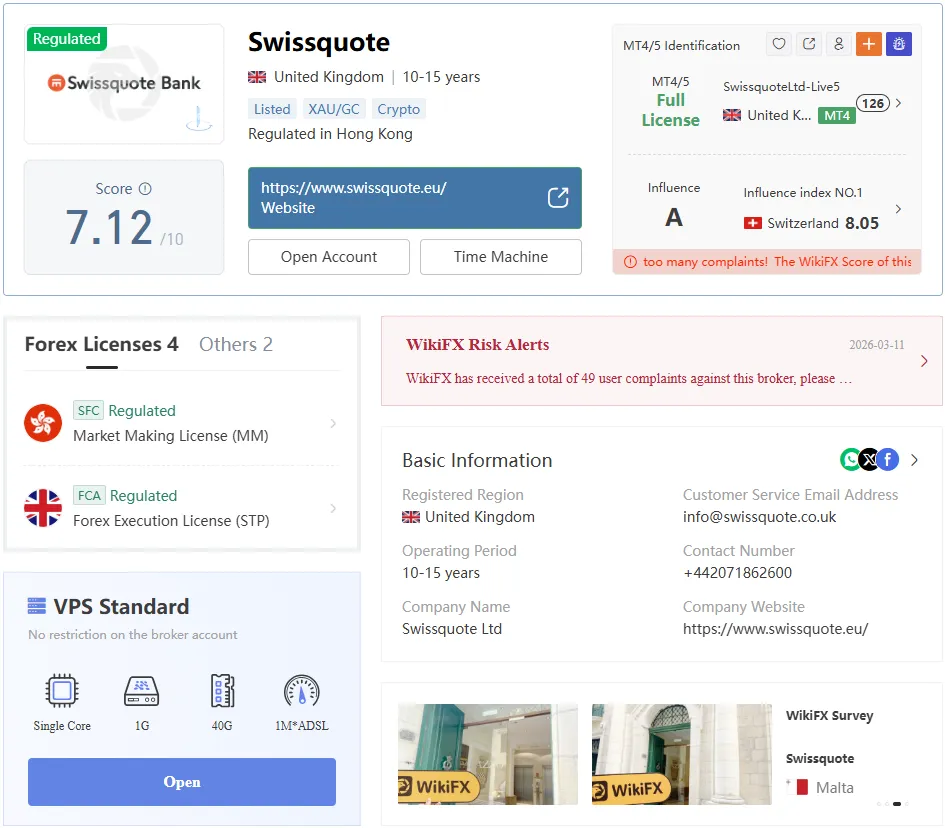Image resolution: width=945 pixels, height=828 pixels.
Task: Click the Swissquote Bank logo
Action: (124, 83)
